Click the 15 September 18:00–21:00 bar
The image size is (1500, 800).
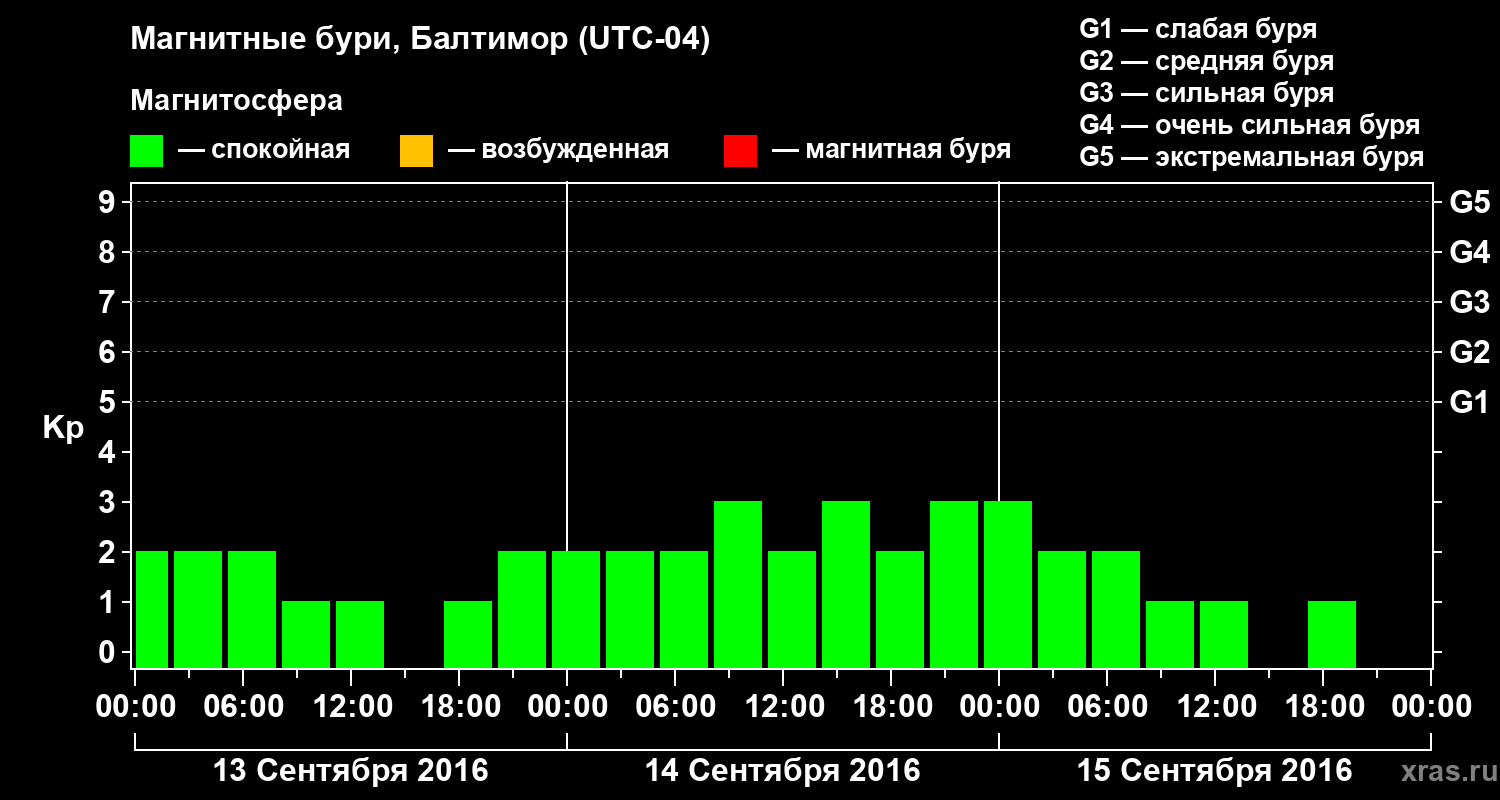coord(1332,634)
